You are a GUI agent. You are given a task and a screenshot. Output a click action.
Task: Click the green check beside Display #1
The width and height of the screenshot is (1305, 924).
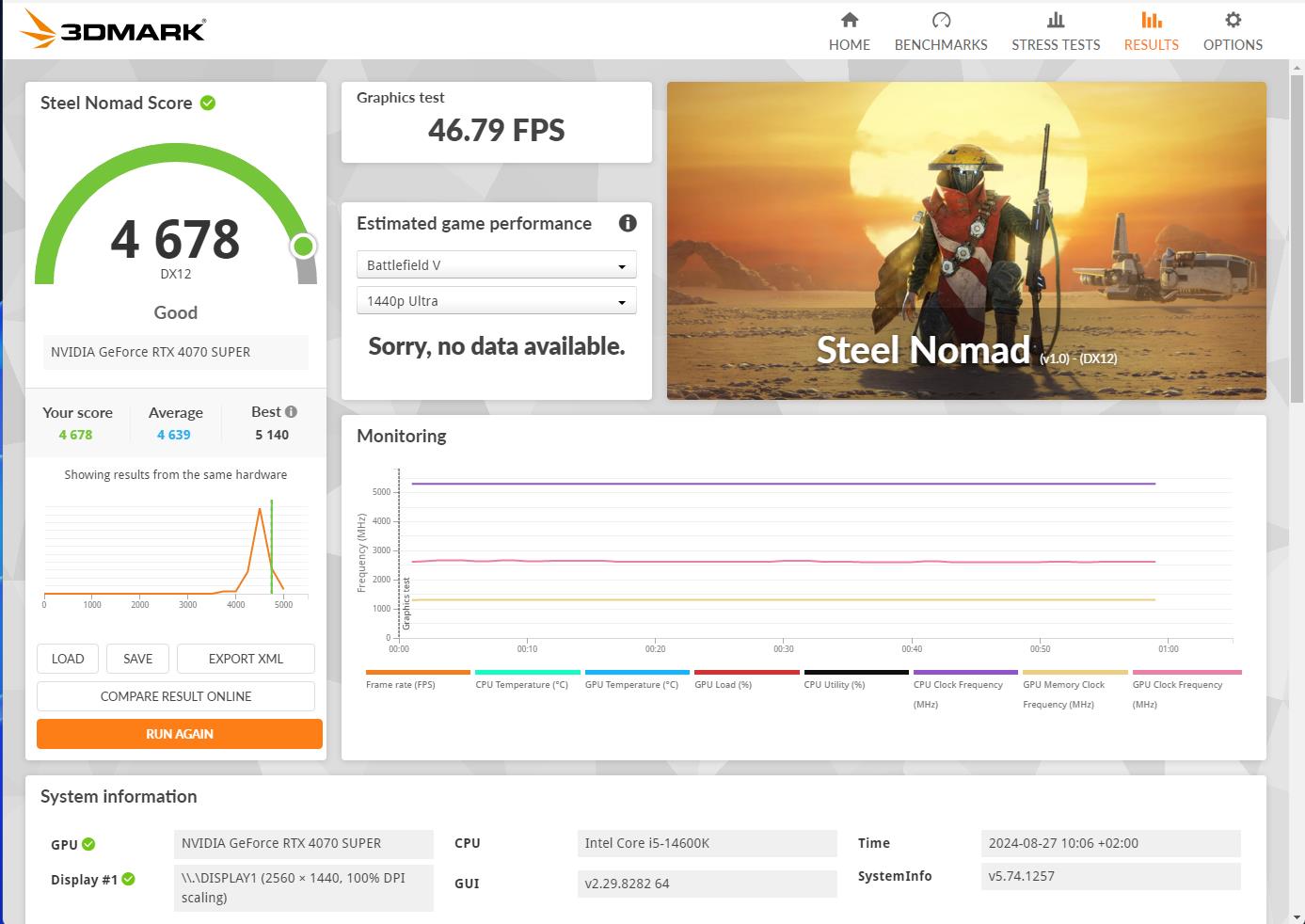pyautogui.click(x=129, y=879)
